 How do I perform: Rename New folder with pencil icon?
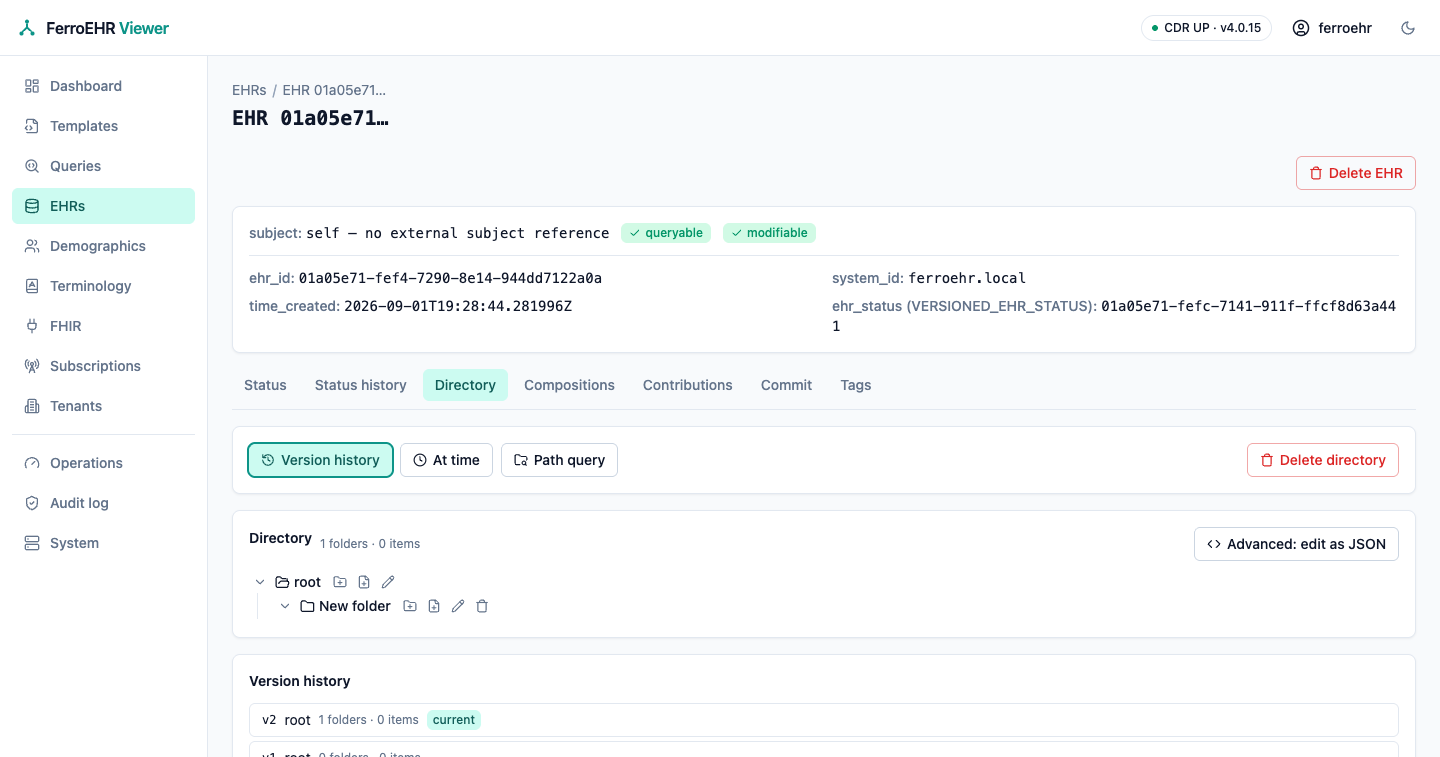pos(458,606)
